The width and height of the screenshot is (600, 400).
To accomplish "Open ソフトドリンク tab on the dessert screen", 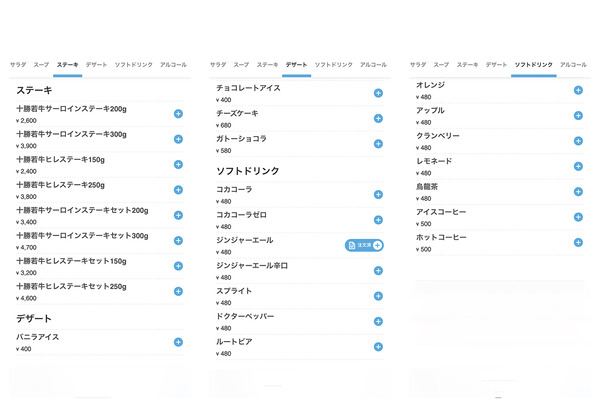I will 334,65.
